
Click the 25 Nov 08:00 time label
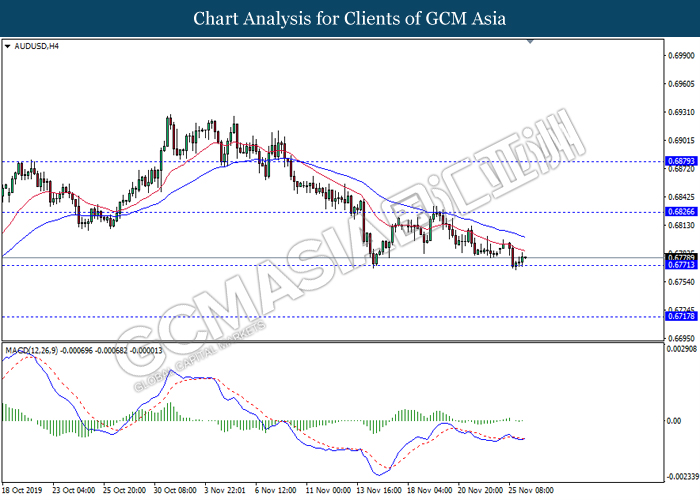(531, 490)
